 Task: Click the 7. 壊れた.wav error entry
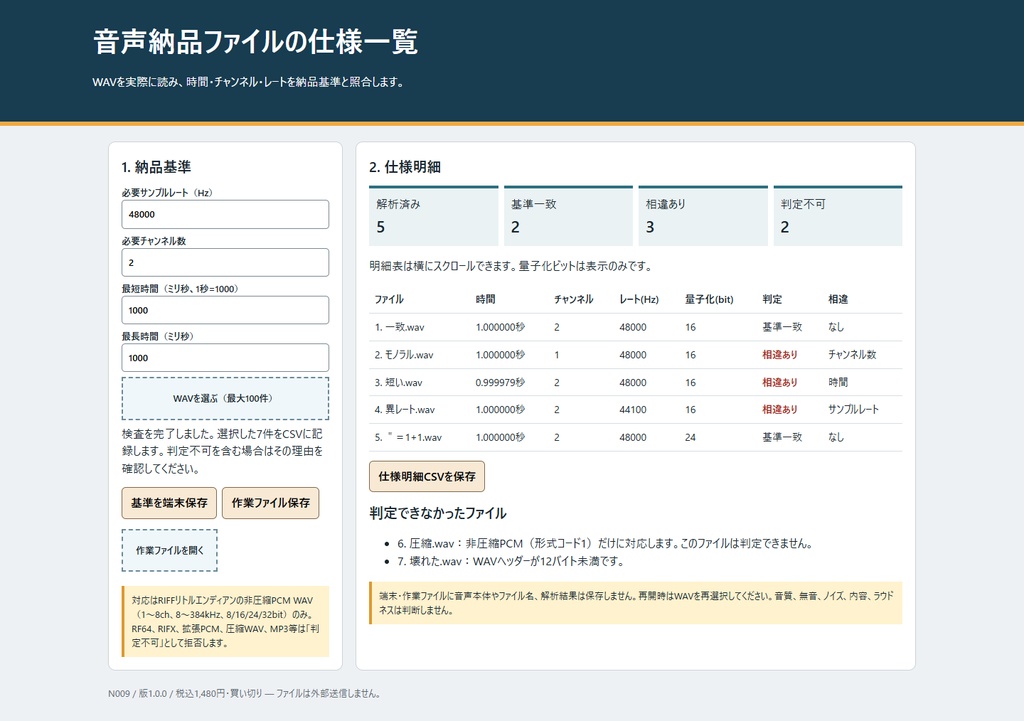click(x=511, y=561)
